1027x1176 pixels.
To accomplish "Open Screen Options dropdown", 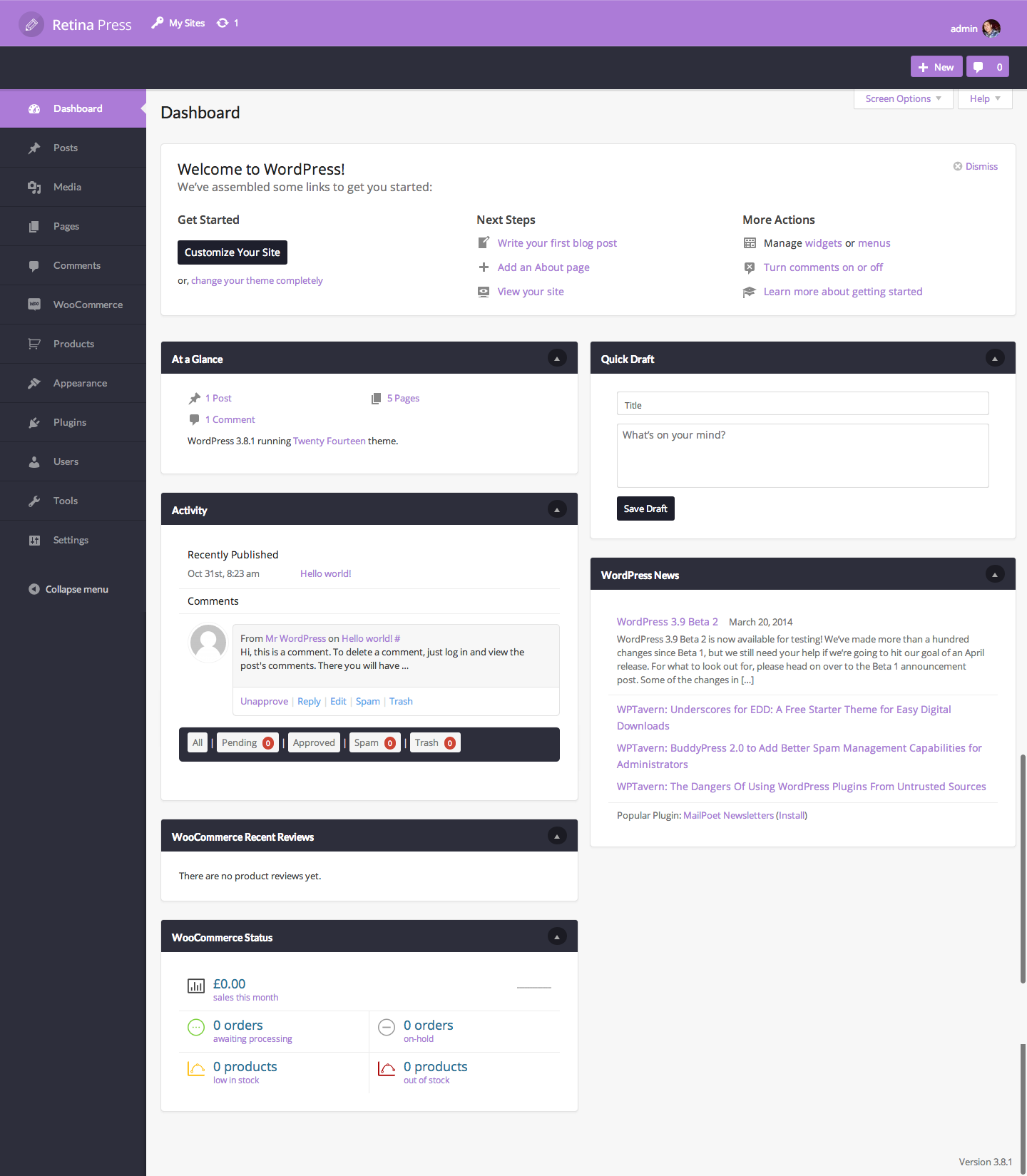I will (x=903, y=99).
